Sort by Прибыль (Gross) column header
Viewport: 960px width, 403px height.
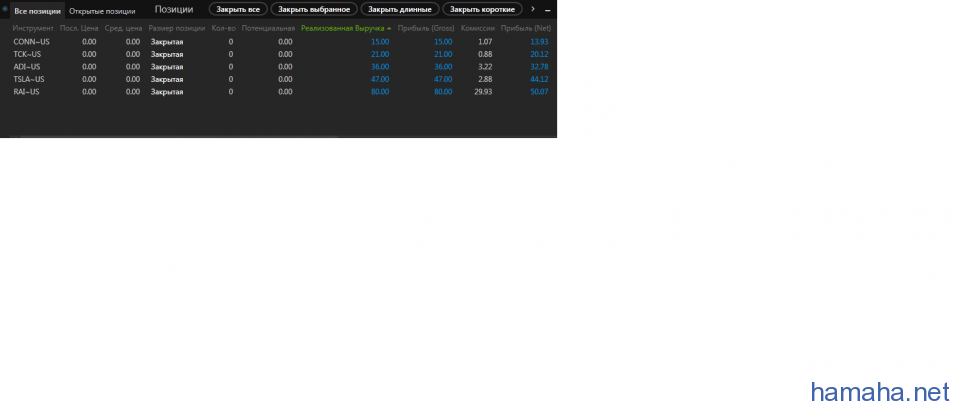coord(426,28)
